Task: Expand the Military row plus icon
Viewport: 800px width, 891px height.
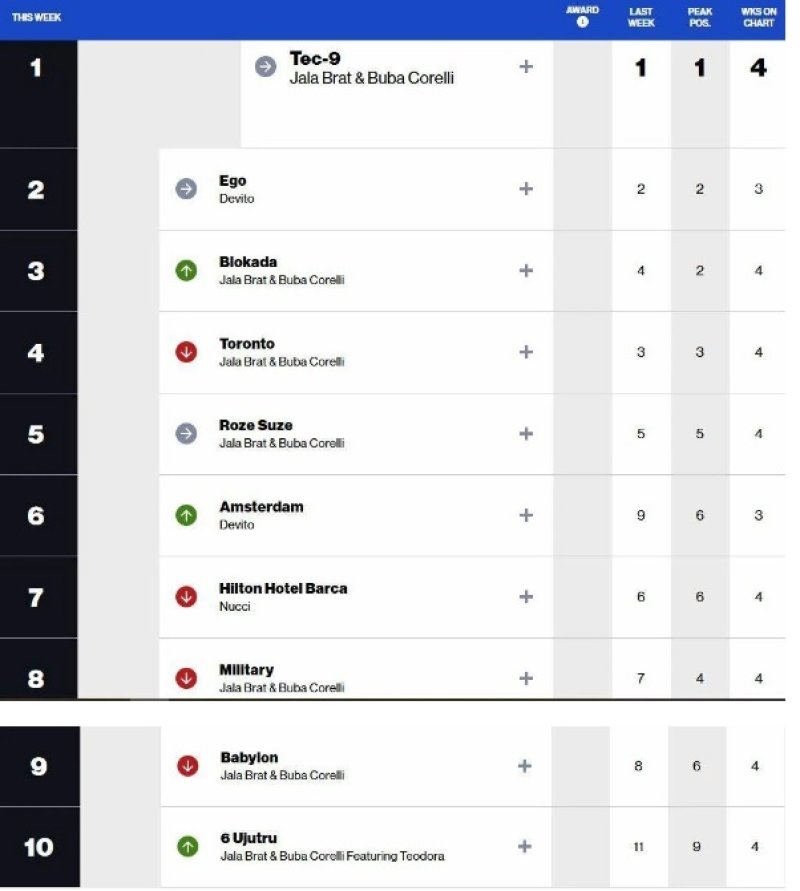Action: click(x=526, y=678)
